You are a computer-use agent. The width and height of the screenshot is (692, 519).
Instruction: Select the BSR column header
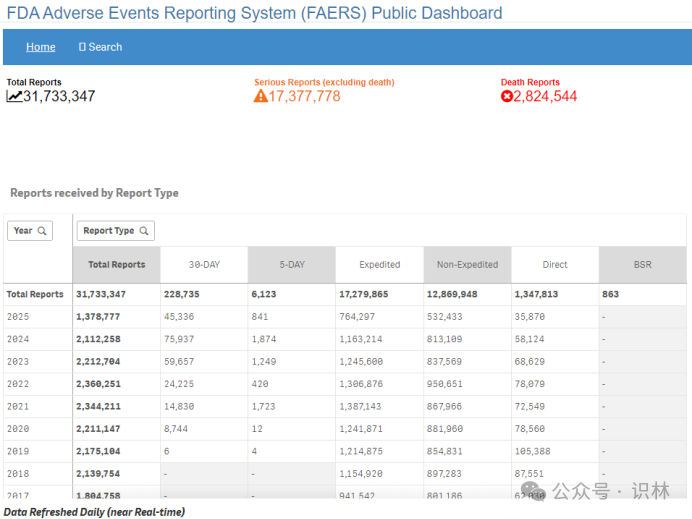click(643, 264)
